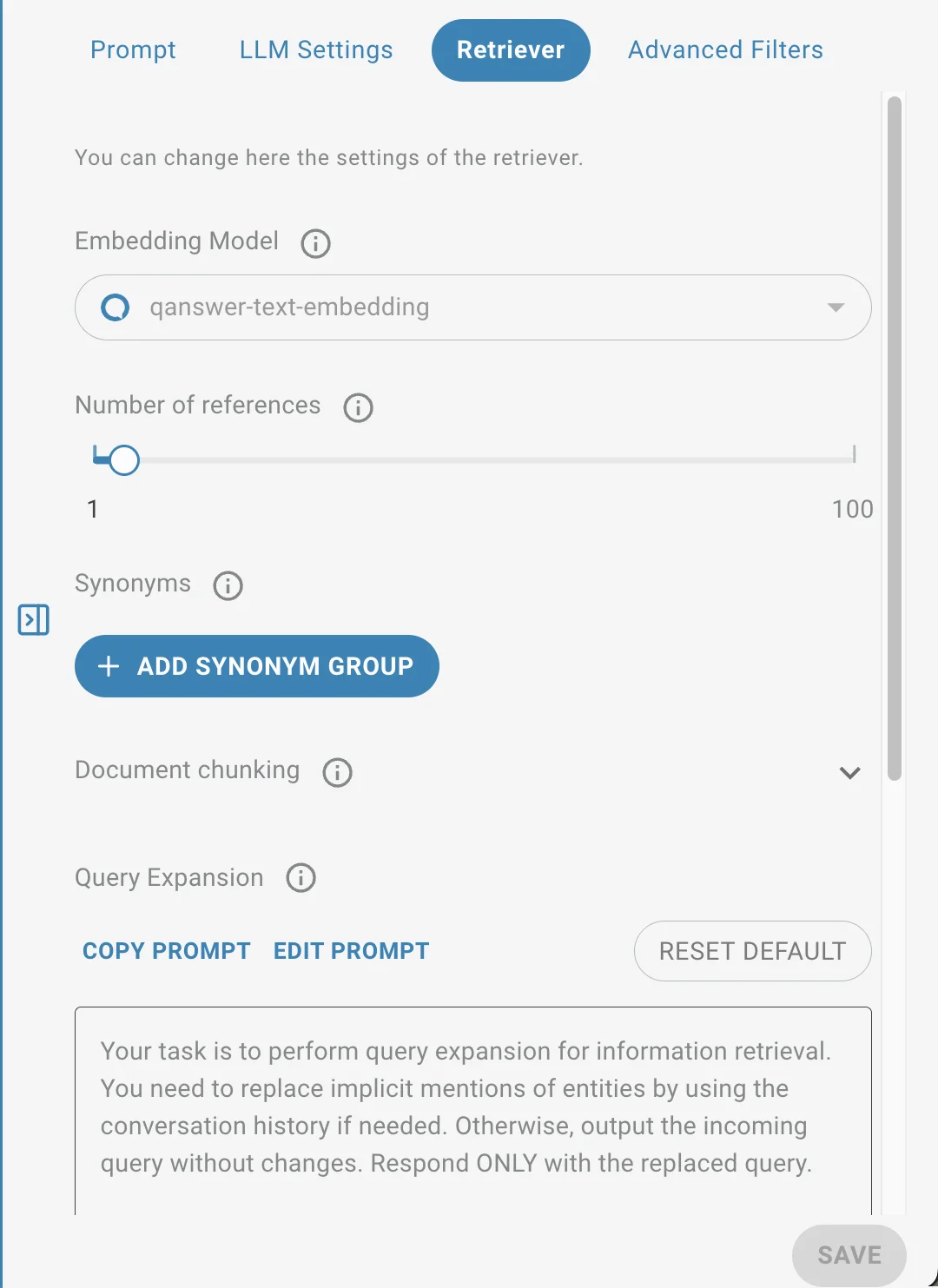
Task: Collapse the side panel with the arrow icon
Action: [34, 620]
